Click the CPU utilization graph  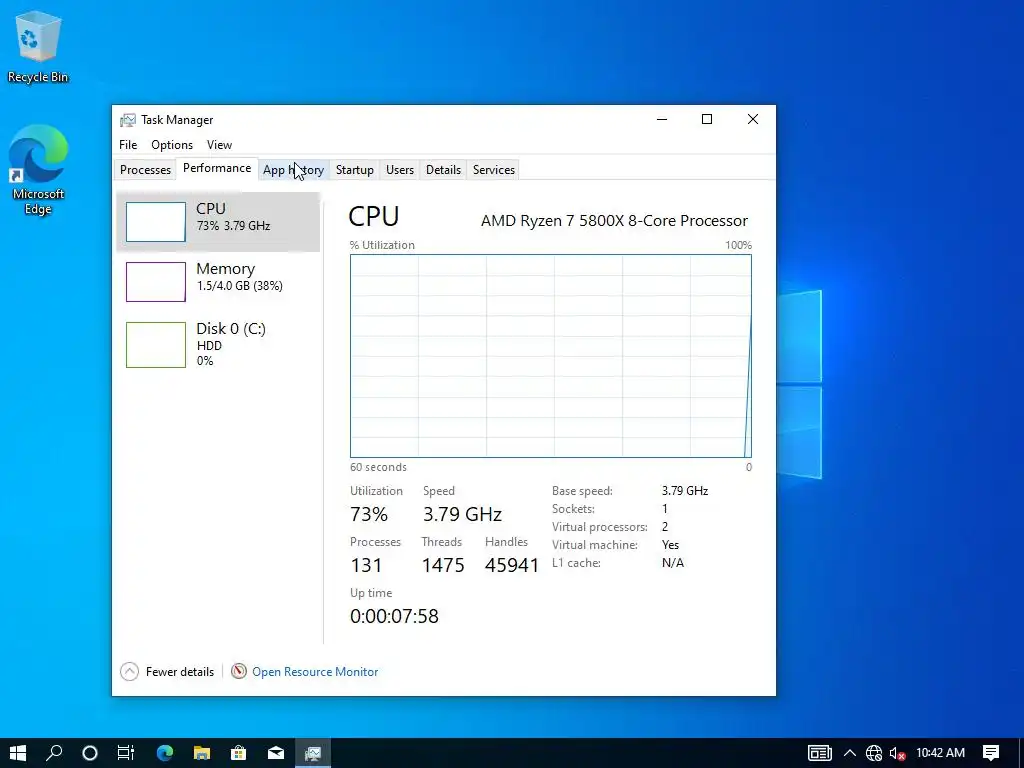pyautogui.click(x=551, y=356)
